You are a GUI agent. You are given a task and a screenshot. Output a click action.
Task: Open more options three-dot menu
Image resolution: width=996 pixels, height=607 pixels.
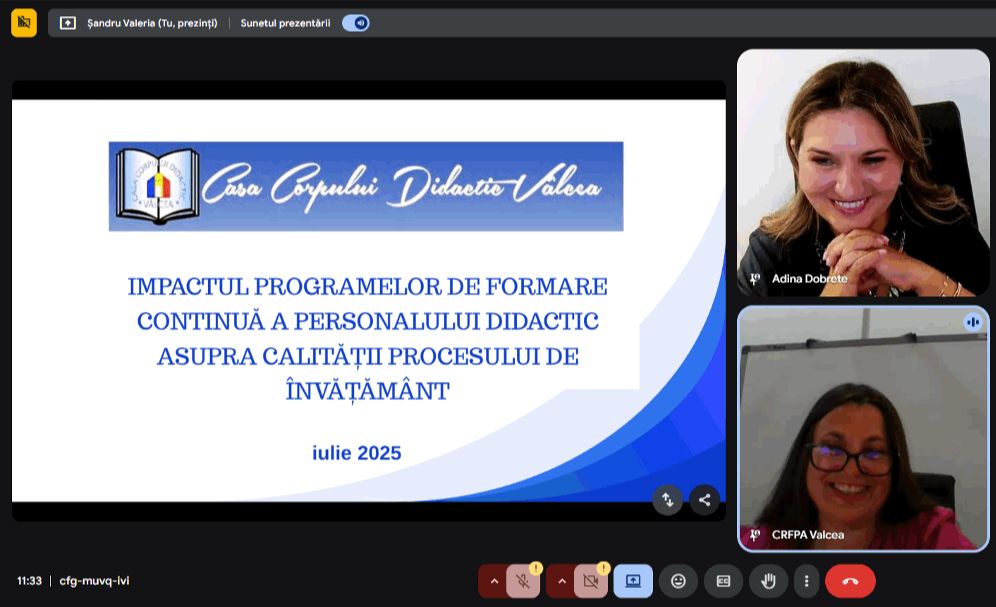click(806, 581)
